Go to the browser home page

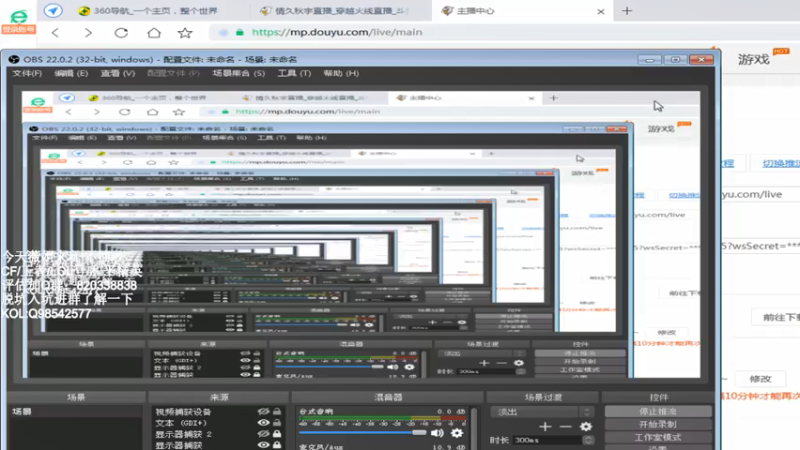(154, 33)
